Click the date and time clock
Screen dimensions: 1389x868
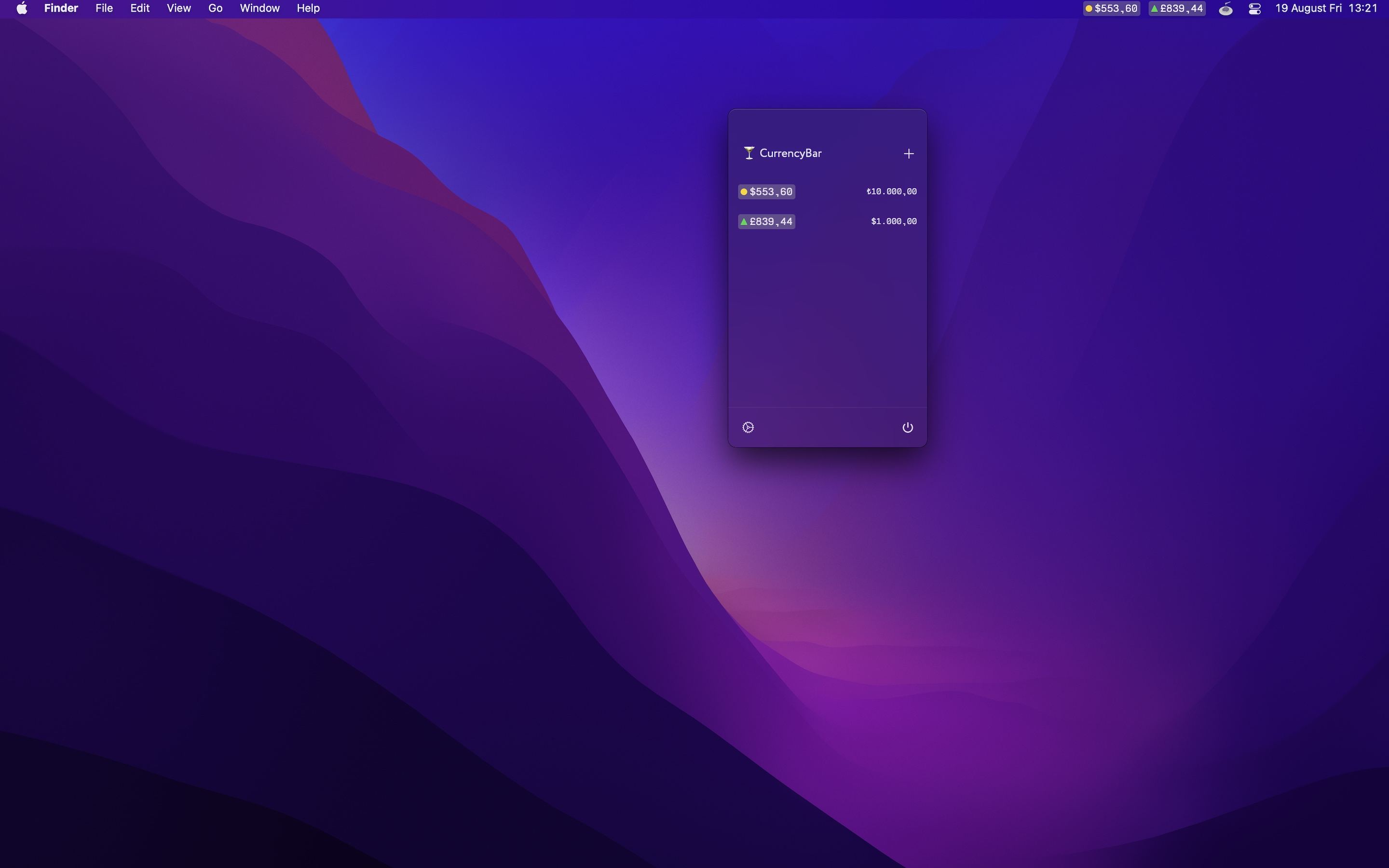point(1326,9)
